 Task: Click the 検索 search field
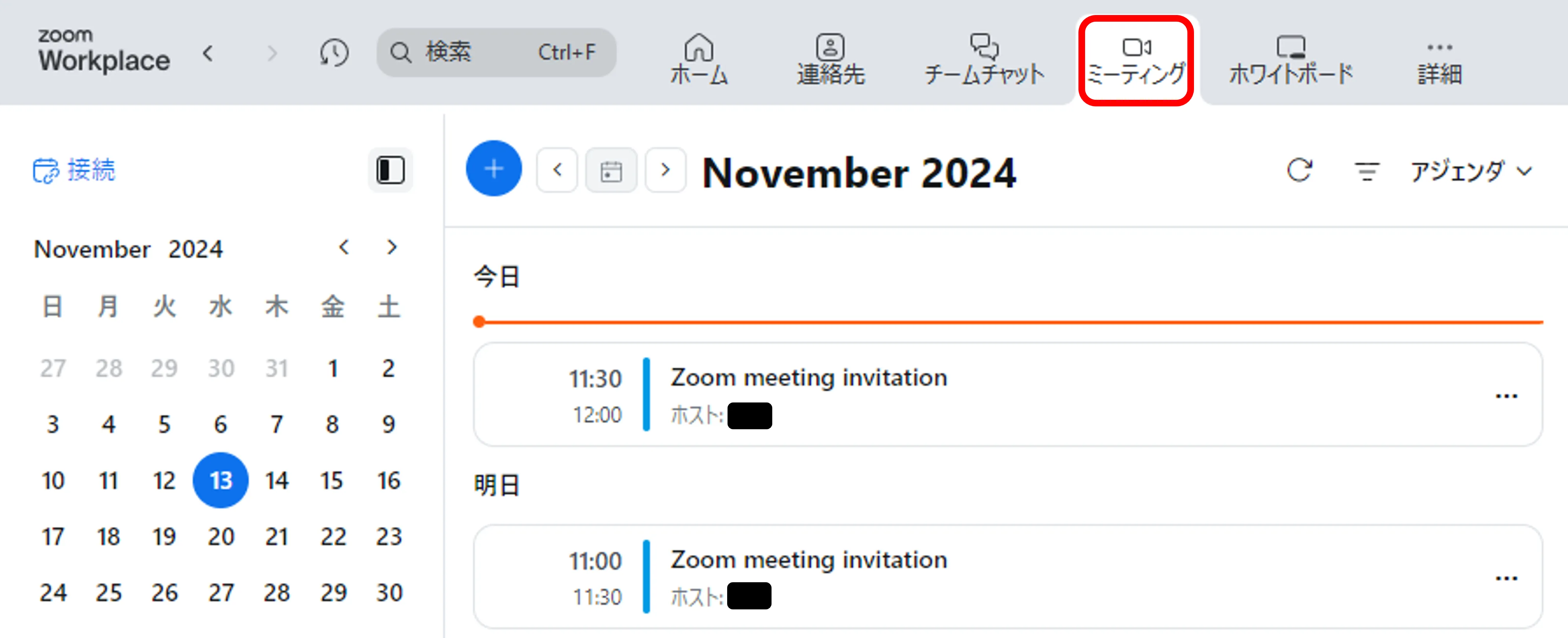point(495,53)
